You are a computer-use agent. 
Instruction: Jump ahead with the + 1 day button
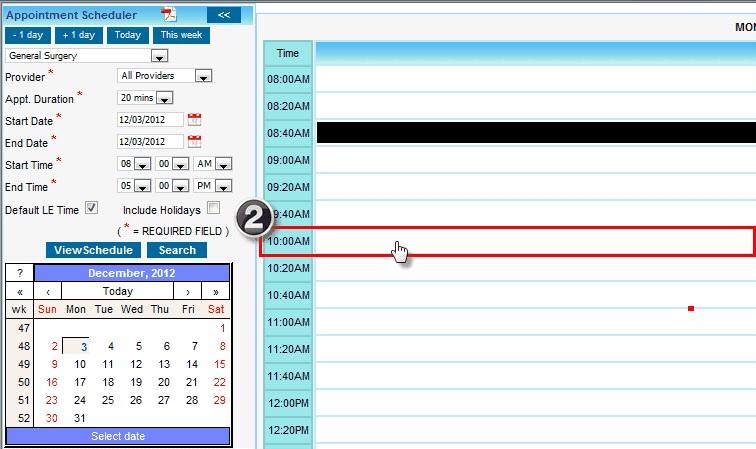pos(79,35)
